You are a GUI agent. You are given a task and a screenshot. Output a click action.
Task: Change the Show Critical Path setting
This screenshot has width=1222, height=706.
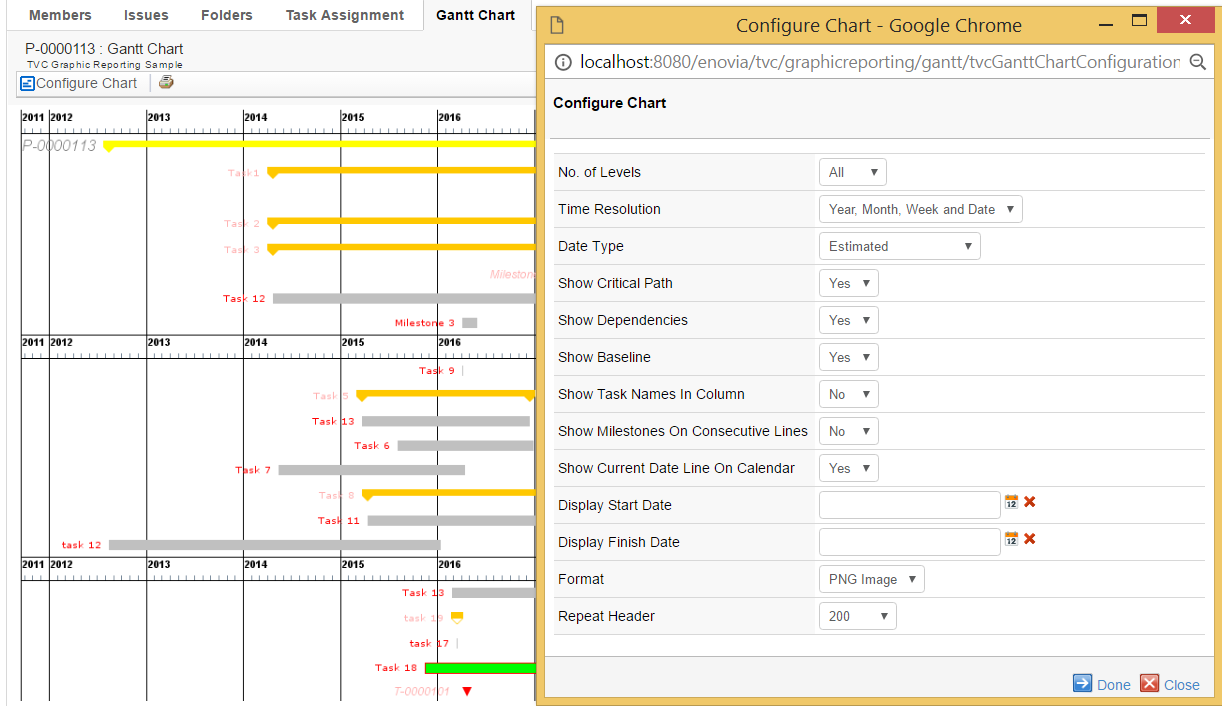pyautogui.click(x=848, y=283)
